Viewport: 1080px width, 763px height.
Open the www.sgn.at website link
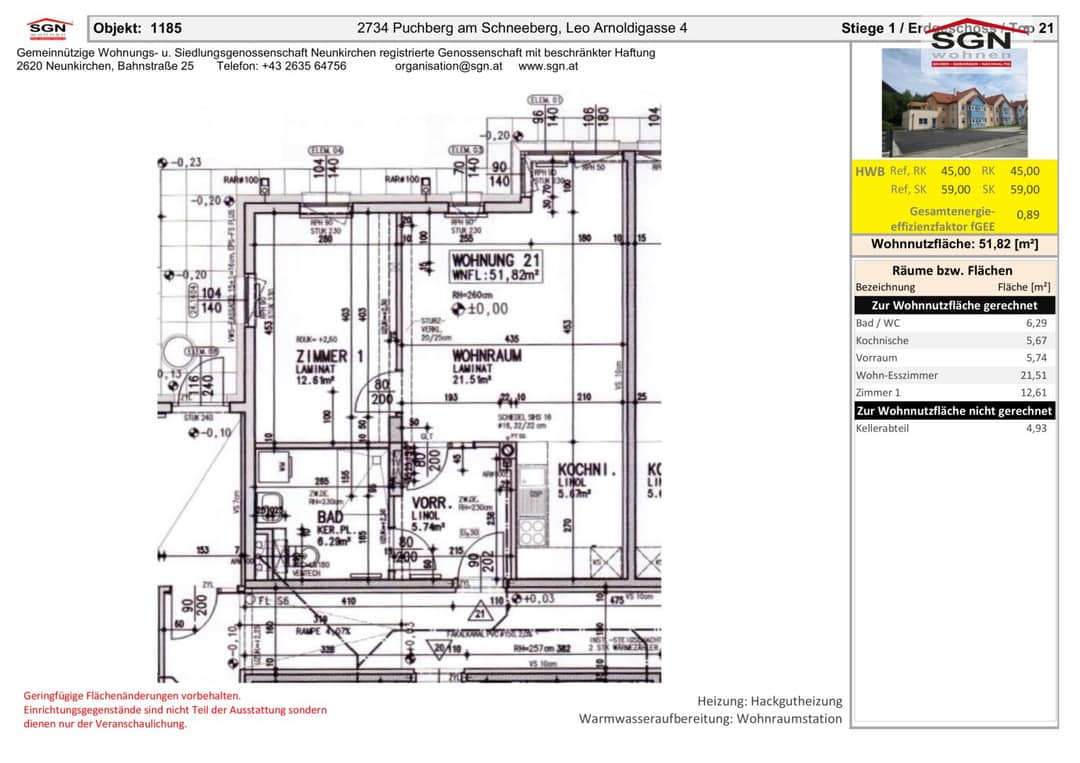(x=548, y=66)
